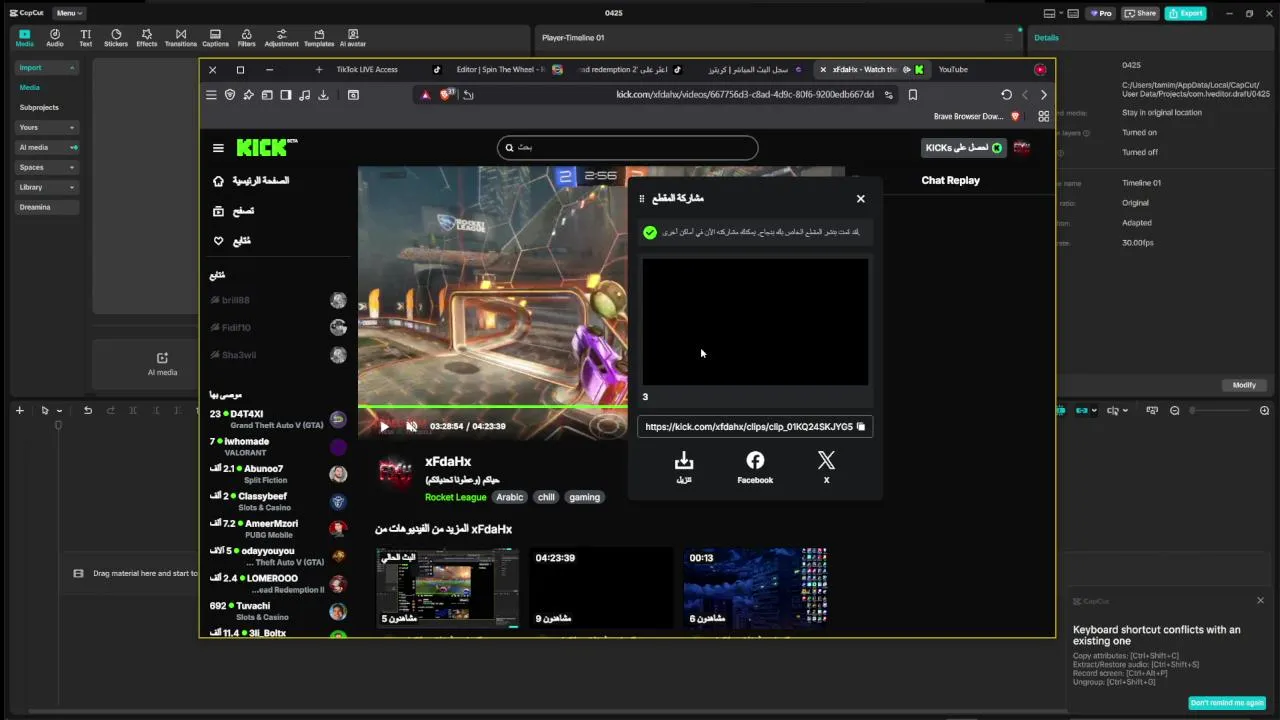This screenshot has width=1280, height=720.
Task: Open the Filters panel in CapCut
Action: click(246, 37)
